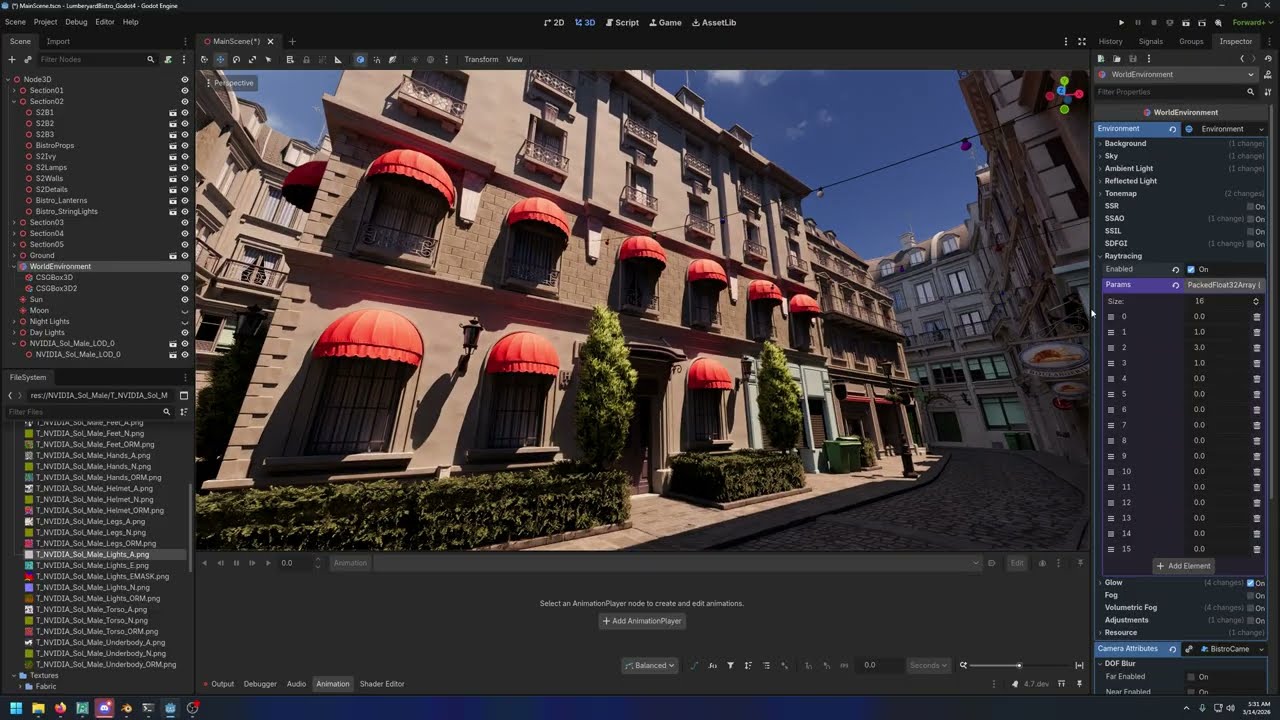The height and width of the screenshot is (720, 1280).
Task: Expand the Night Lights node
Action: click(x=14, y=321)
